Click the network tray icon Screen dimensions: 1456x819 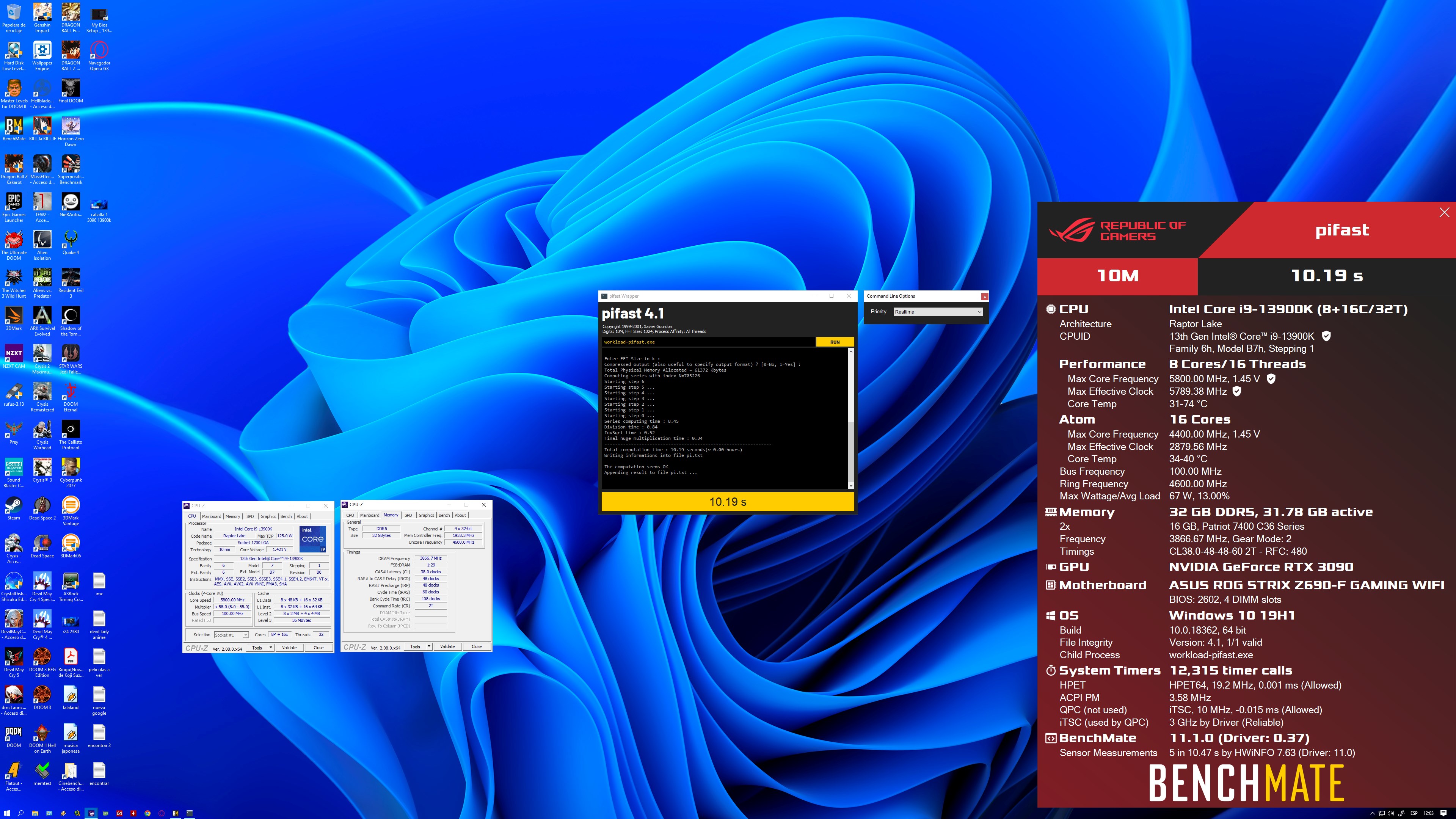click(1382, 813)
